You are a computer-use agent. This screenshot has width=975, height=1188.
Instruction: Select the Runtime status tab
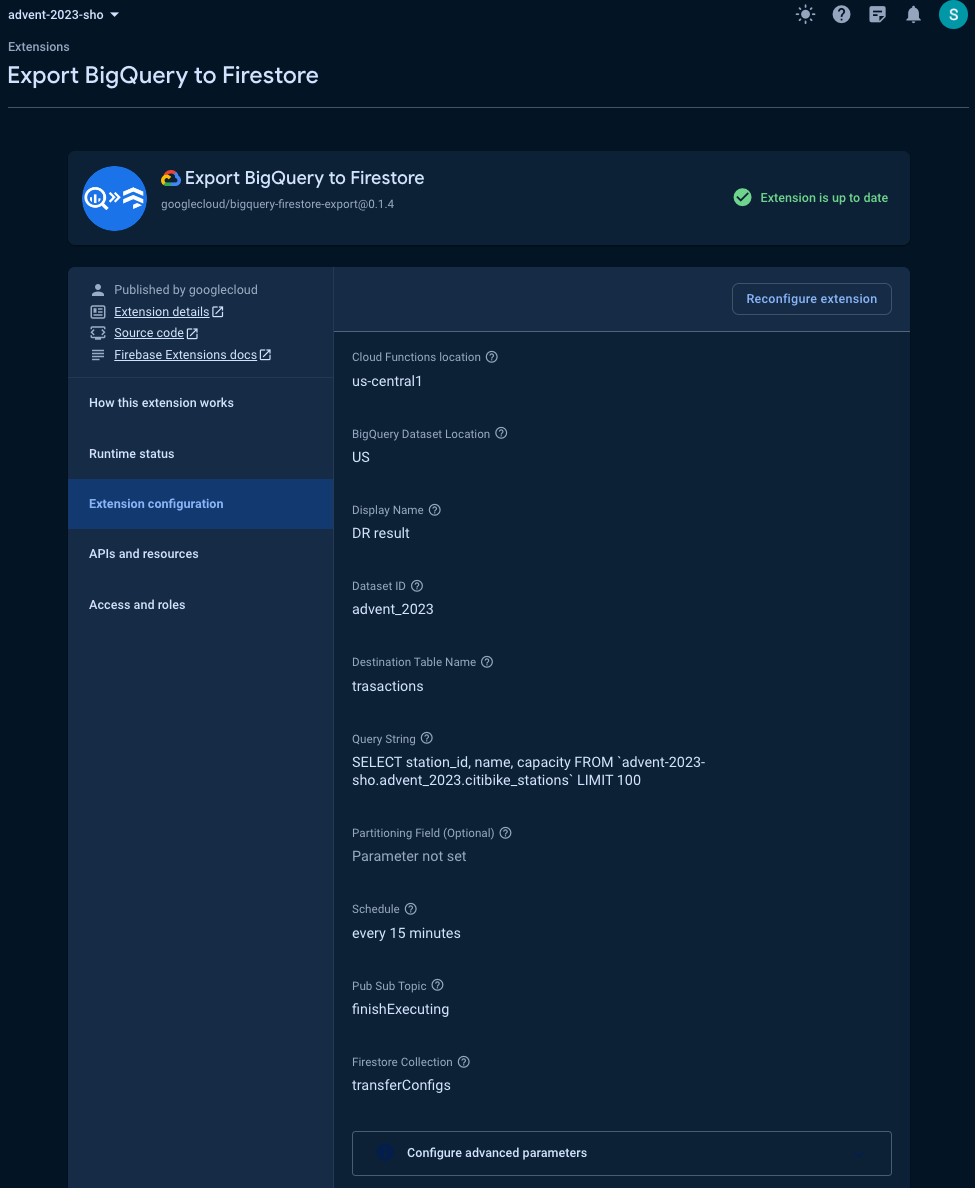pyautogui.click(x=201, y=454)
